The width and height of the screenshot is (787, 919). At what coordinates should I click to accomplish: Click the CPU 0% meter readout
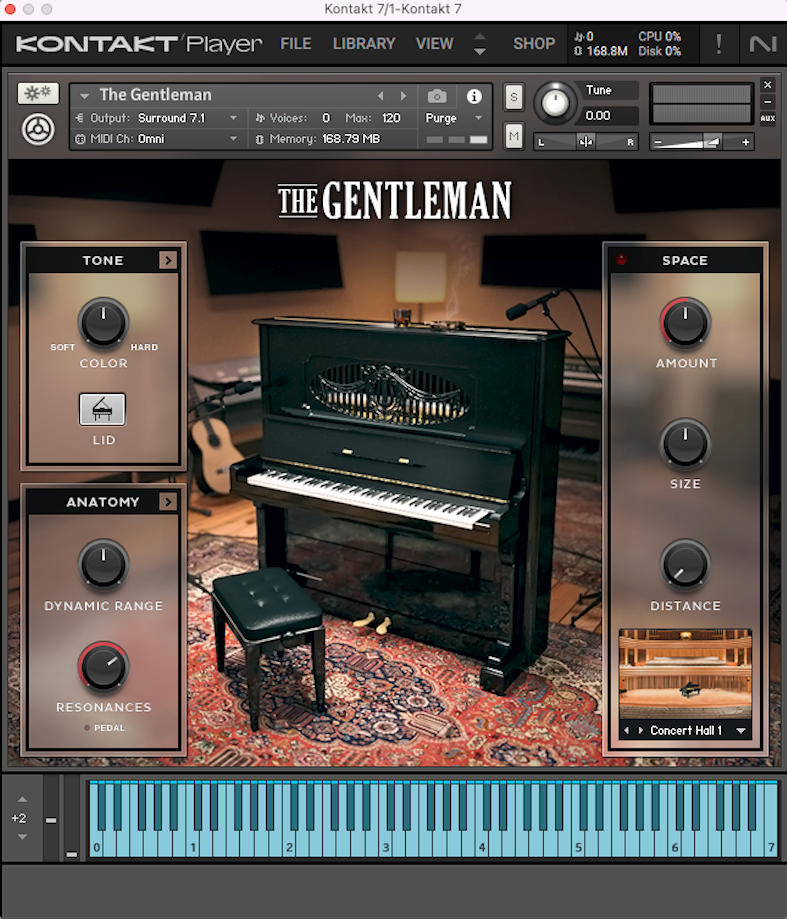[659, 36]
